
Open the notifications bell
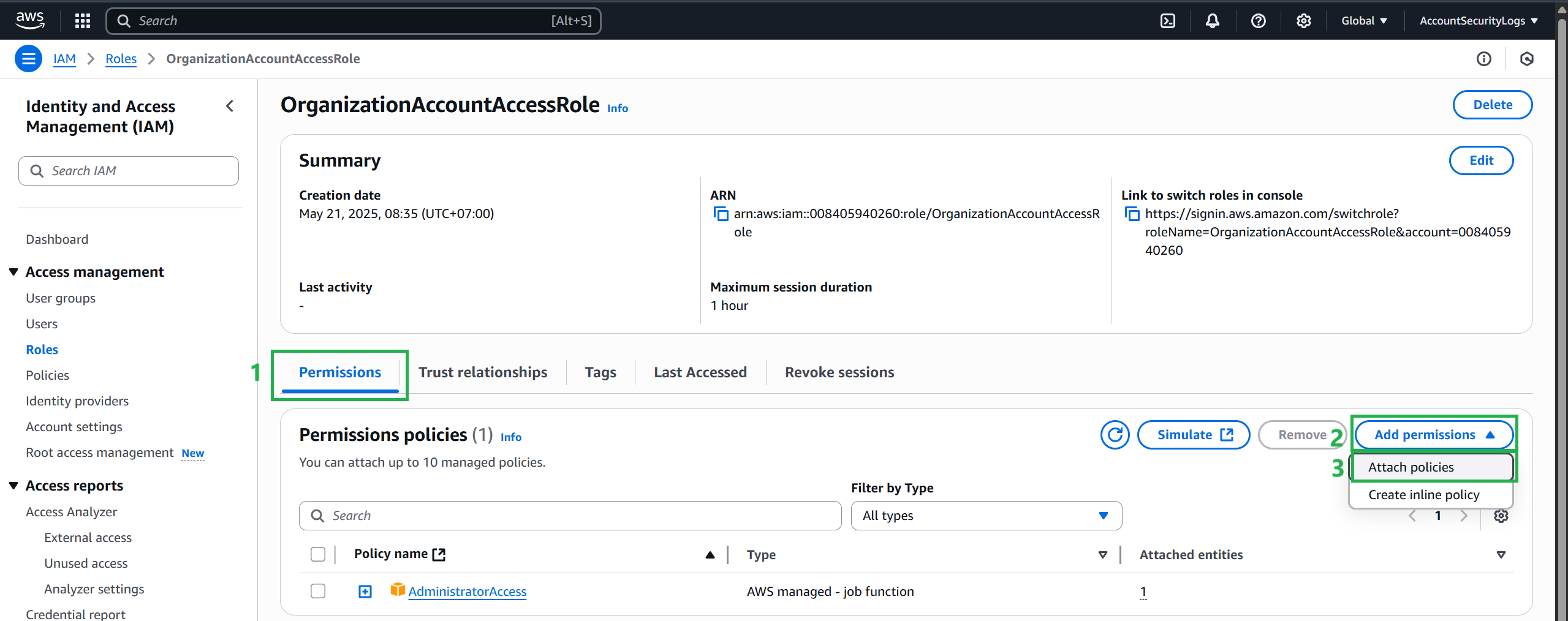pos(1213,20)
